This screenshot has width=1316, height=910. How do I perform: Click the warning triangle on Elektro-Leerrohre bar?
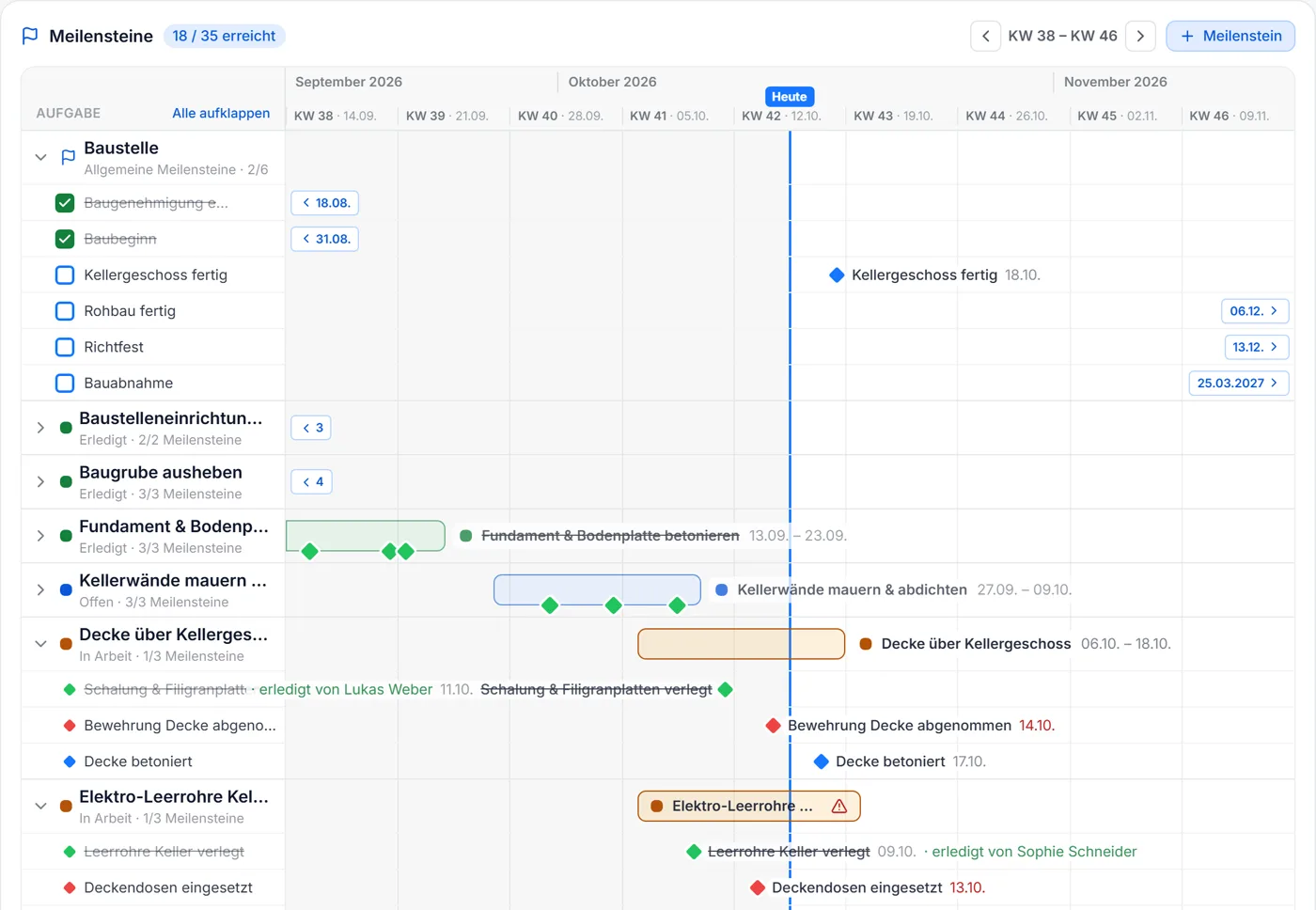(839, 806)
